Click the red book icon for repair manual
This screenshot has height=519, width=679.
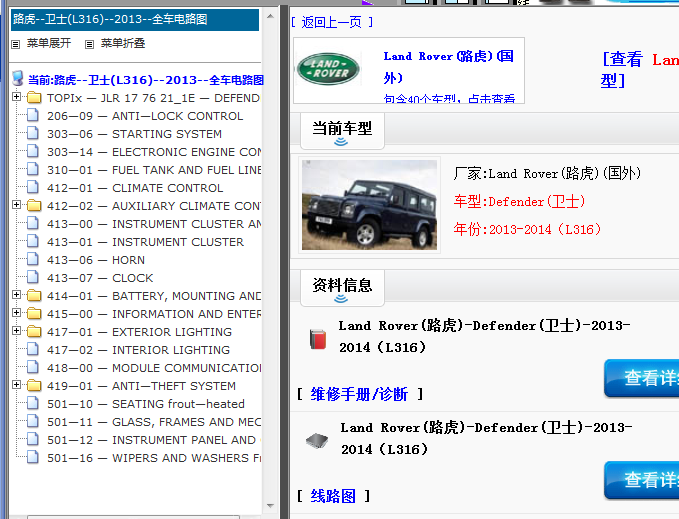click(318, 339)
